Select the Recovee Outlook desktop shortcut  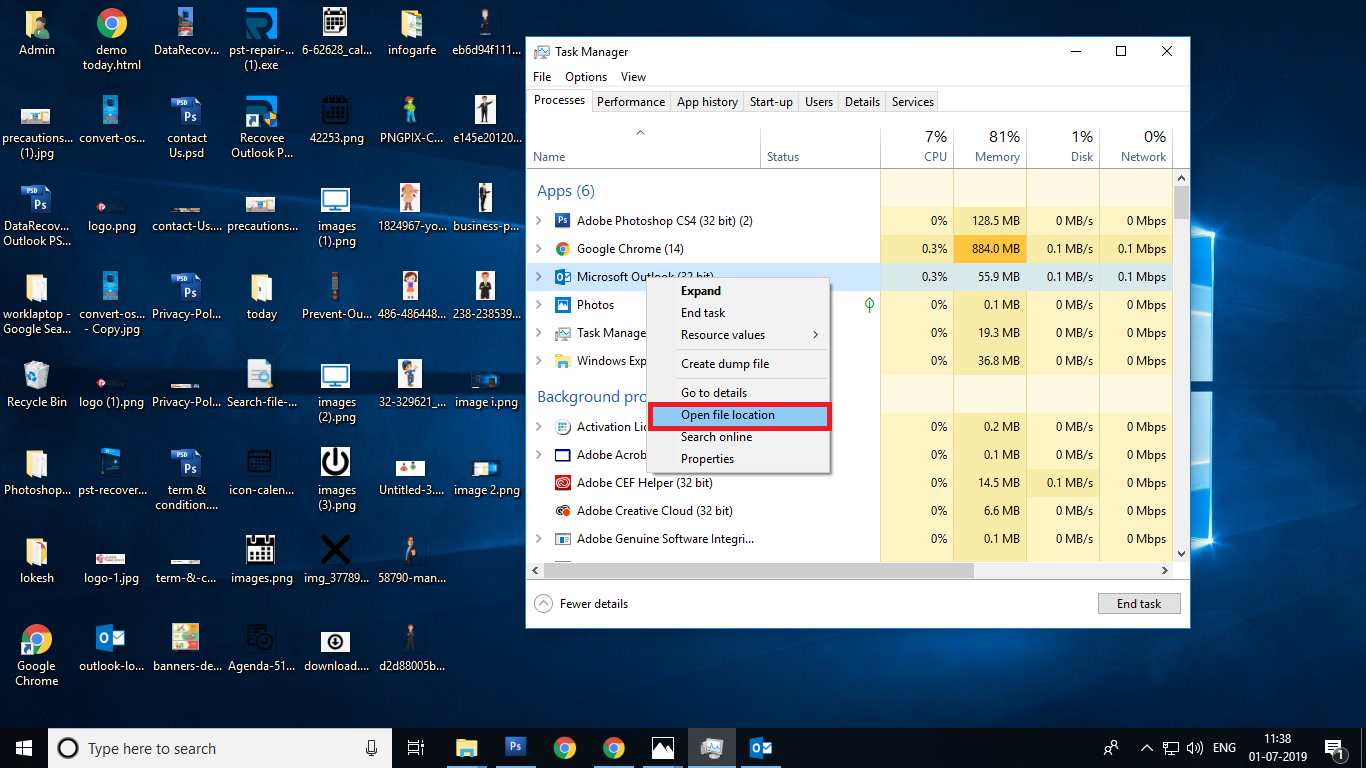pos(262,128)
